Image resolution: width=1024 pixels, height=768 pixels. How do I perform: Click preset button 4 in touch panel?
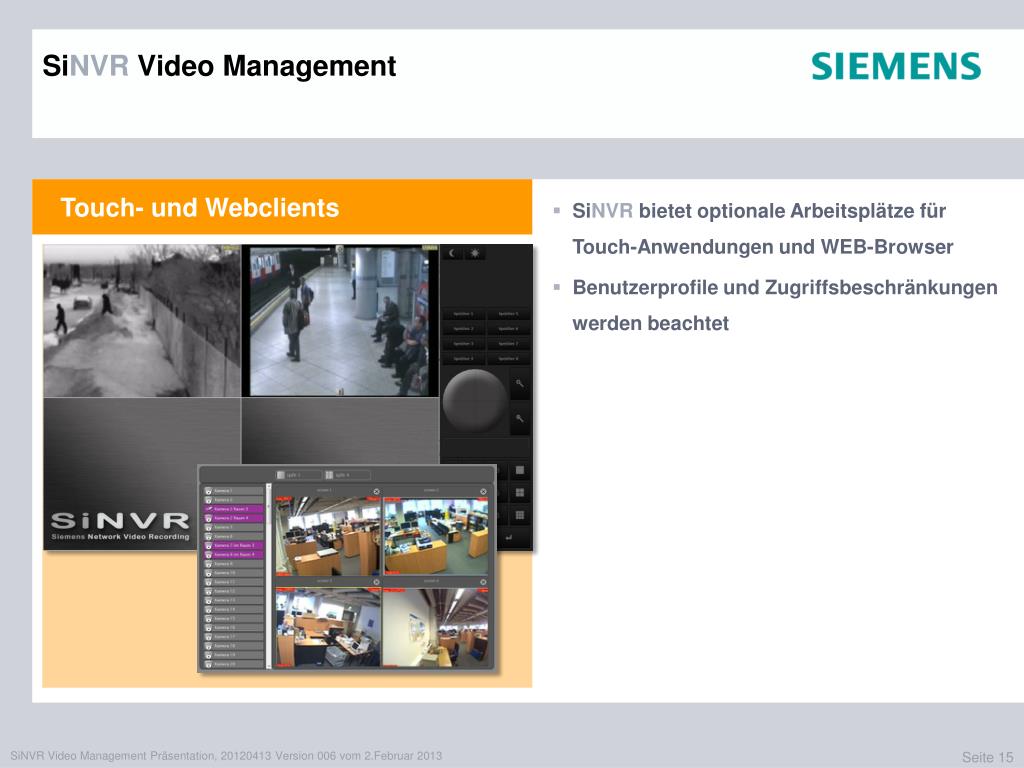coord(463,359)
